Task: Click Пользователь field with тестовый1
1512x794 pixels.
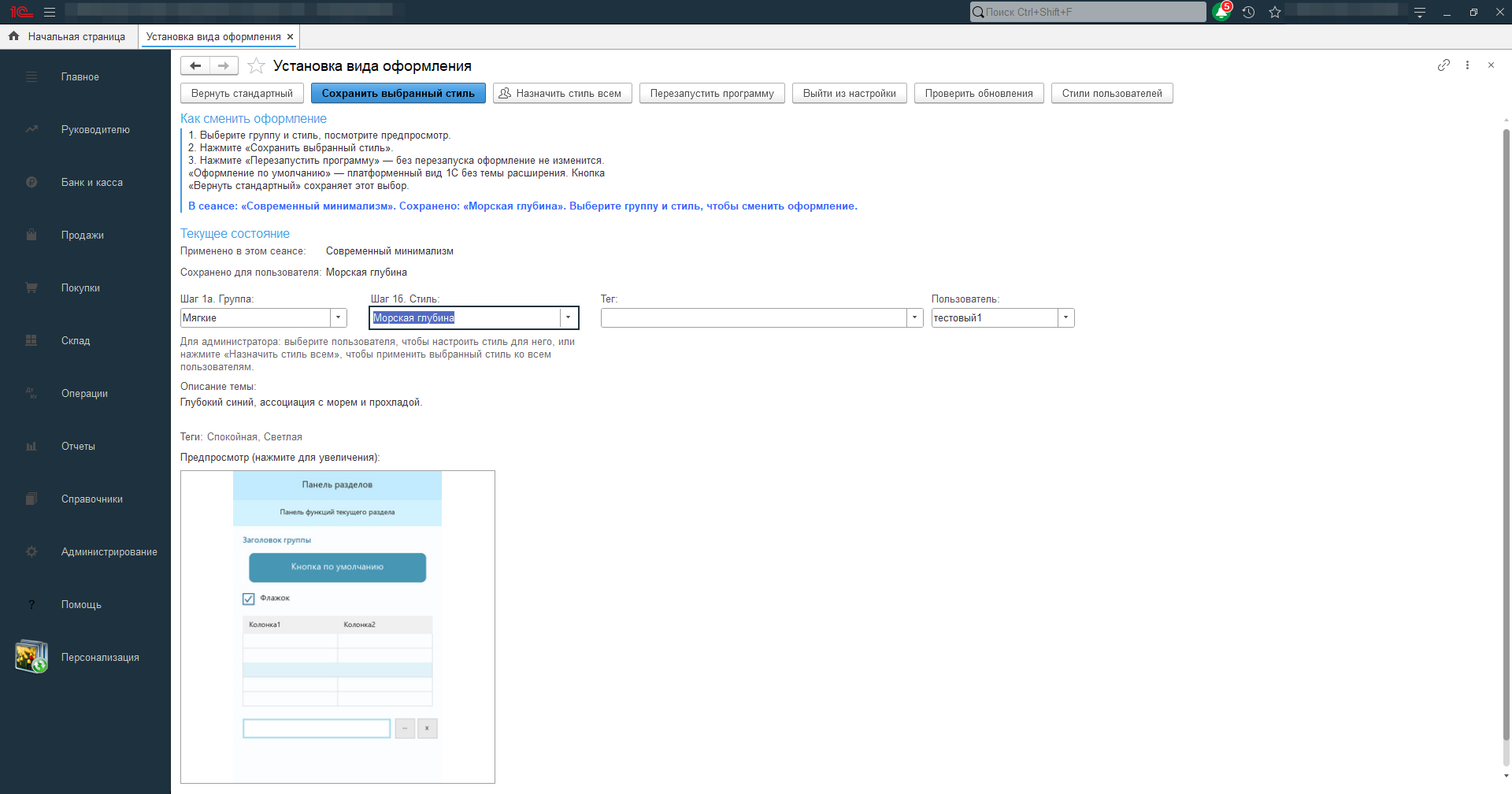Action: 995,318
